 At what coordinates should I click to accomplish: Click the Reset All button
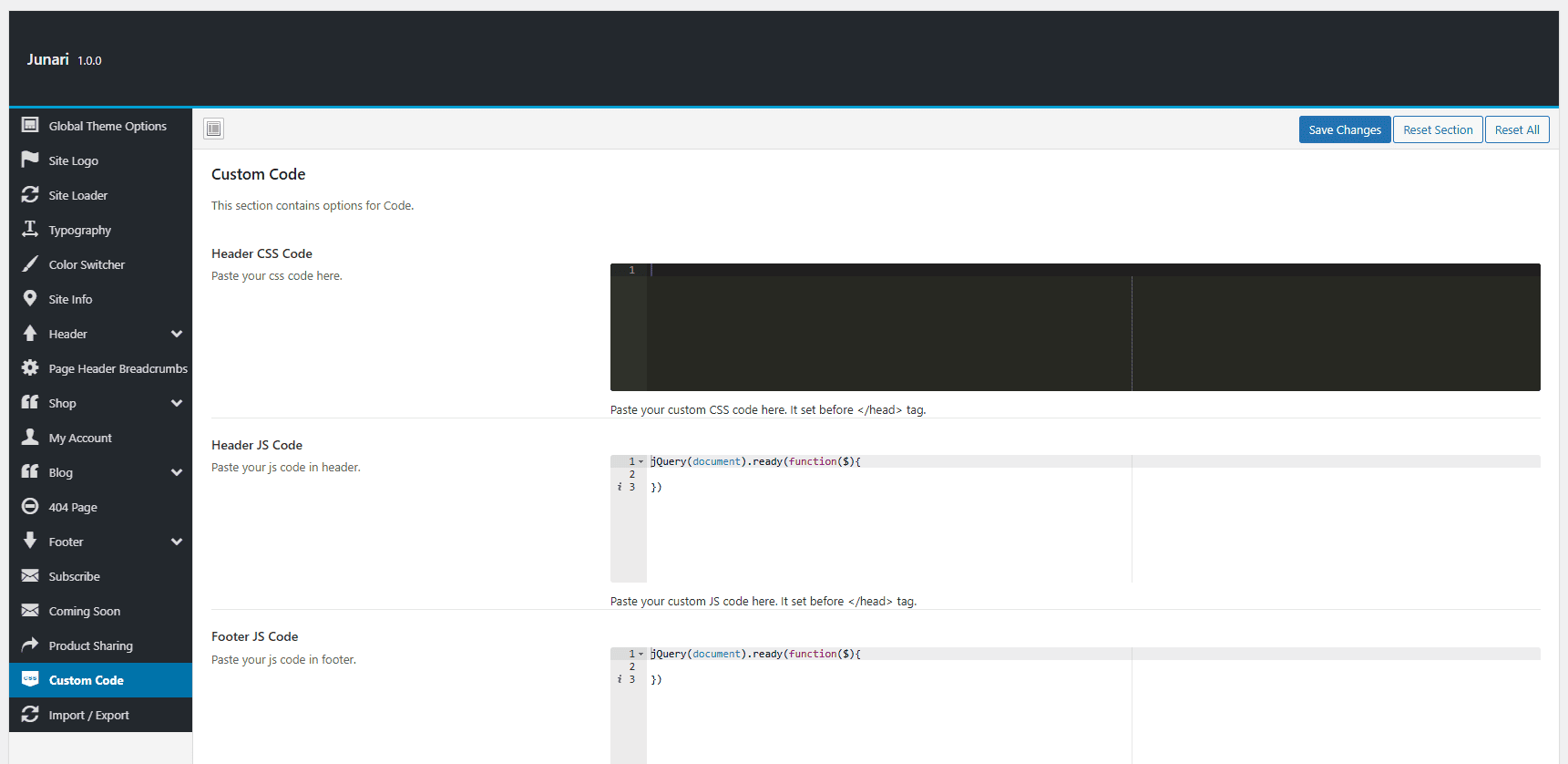coord(1517,129)
